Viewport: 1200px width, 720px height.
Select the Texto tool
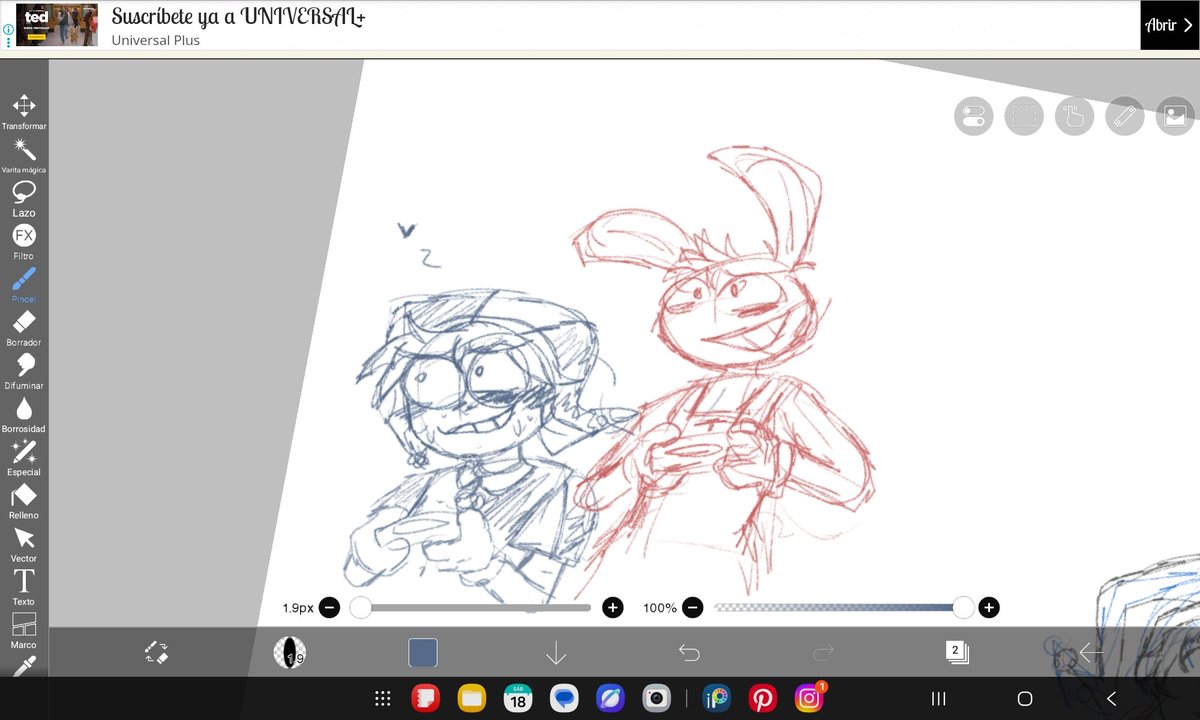[24, 587]
